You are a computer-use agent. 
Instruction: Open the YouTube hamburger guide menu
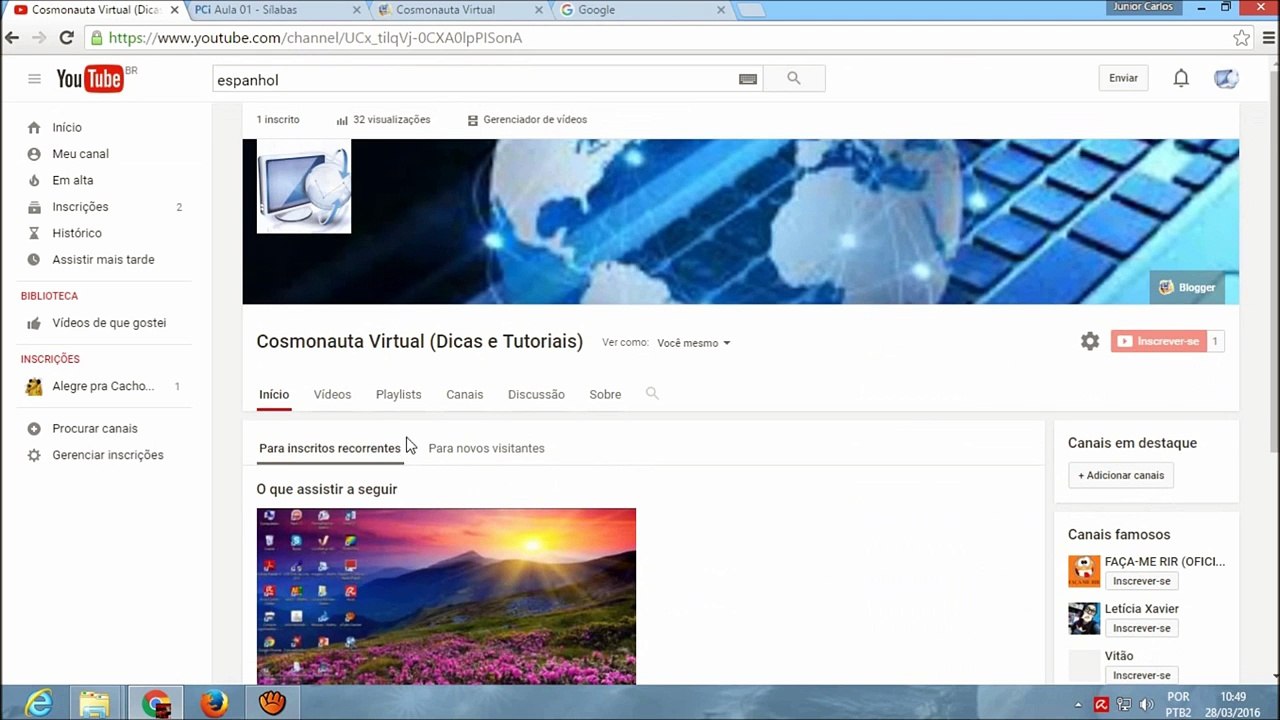34,79
